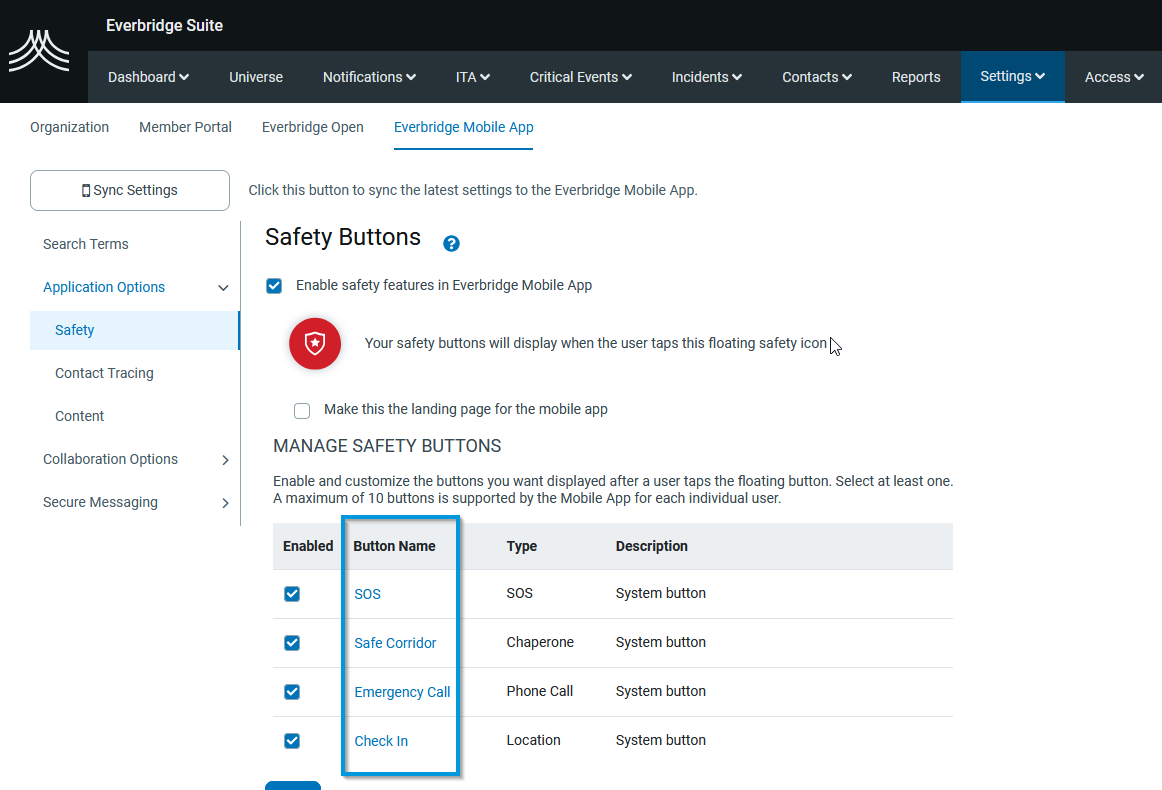Uncheck the Safe Corridor enabled checkbox
This screenshot has height=790, width=1162.
click(291, 642)
